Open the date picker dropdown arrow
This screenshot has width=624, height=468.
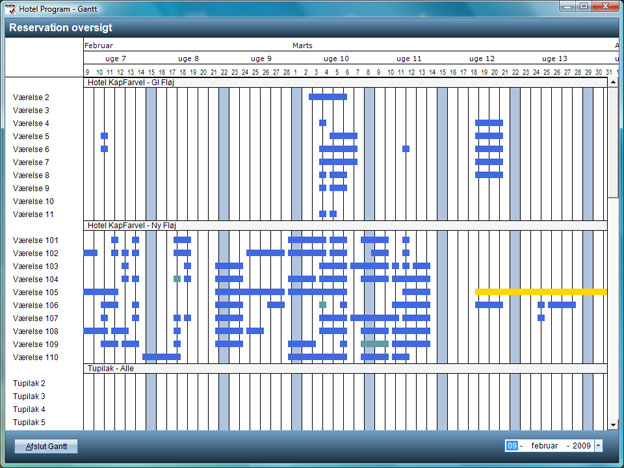coord(598,445)
